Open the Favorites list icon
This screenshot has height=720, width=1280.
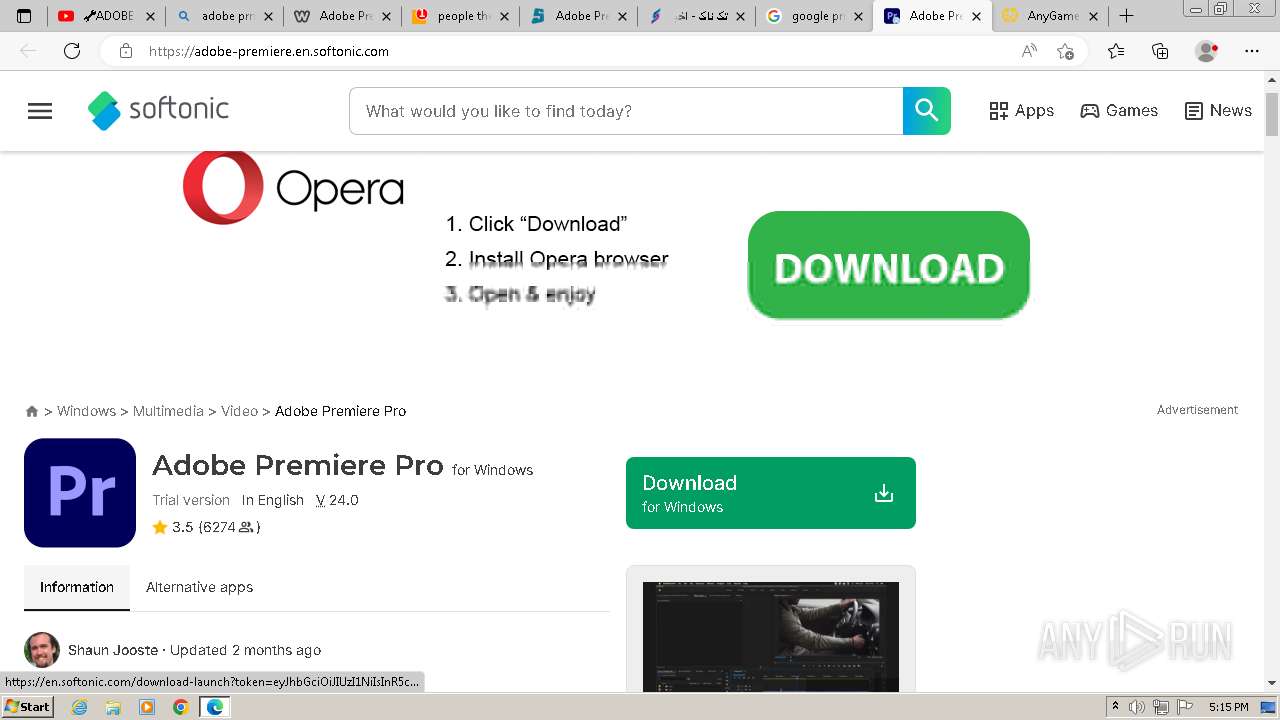[1116, 51]
